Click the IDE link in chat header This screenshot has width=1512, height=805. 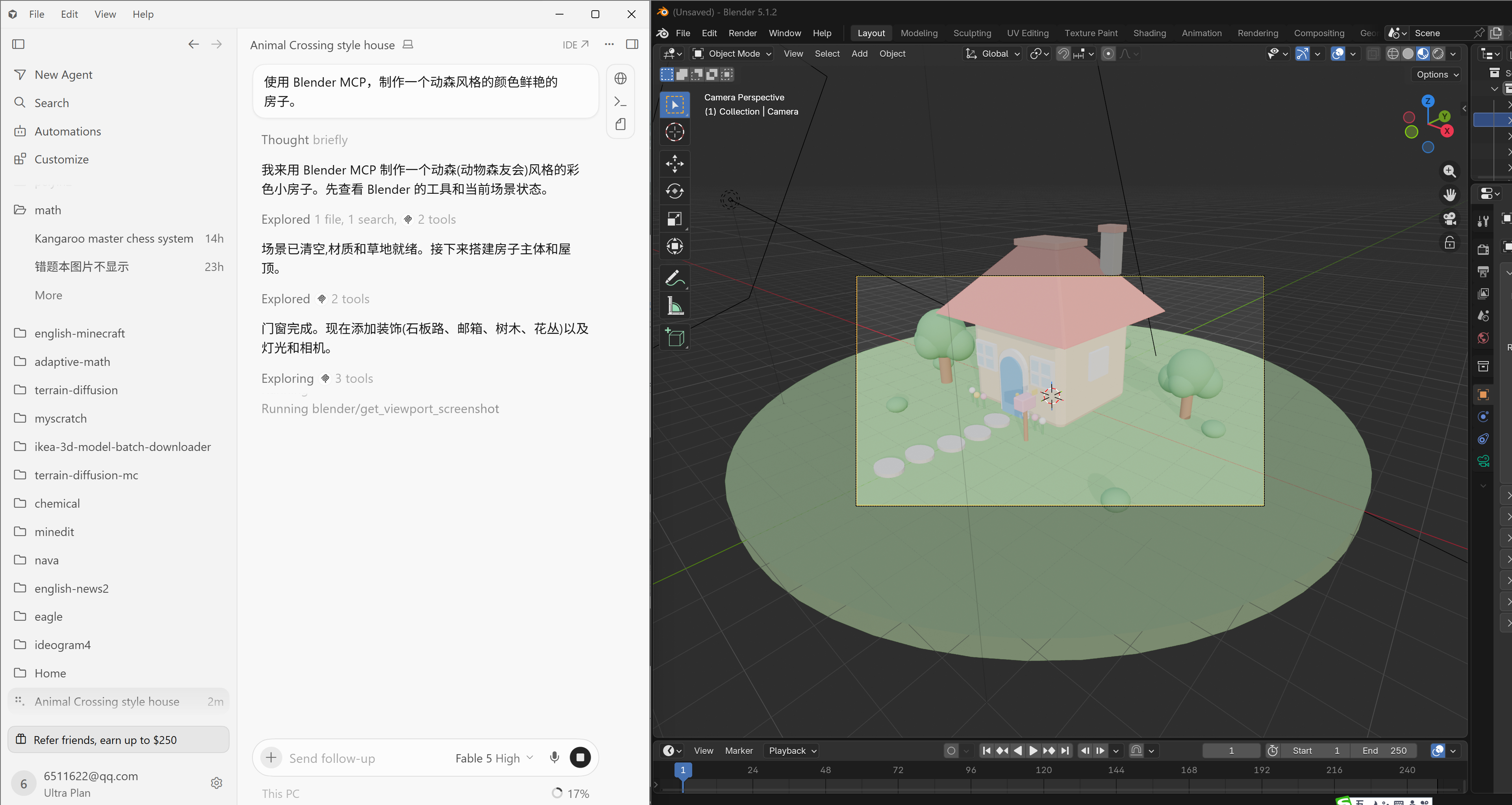coord(575,45)
